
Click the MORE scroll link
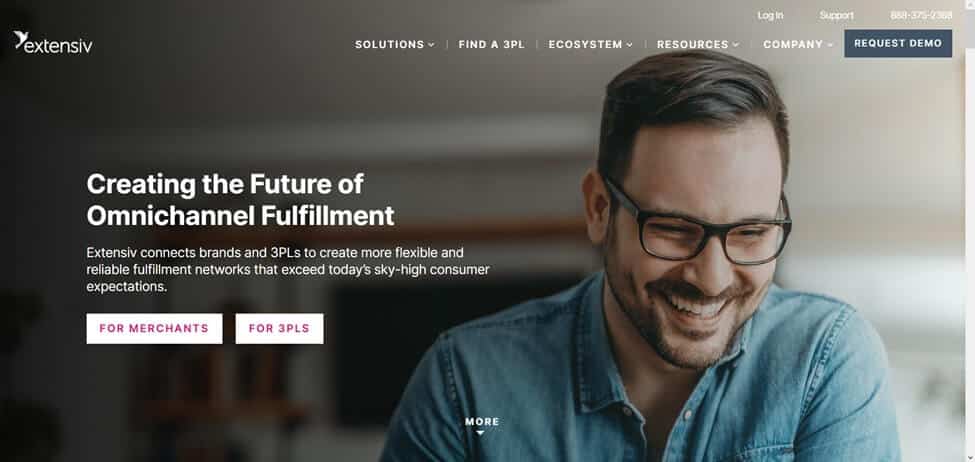(x=482, y=422)
